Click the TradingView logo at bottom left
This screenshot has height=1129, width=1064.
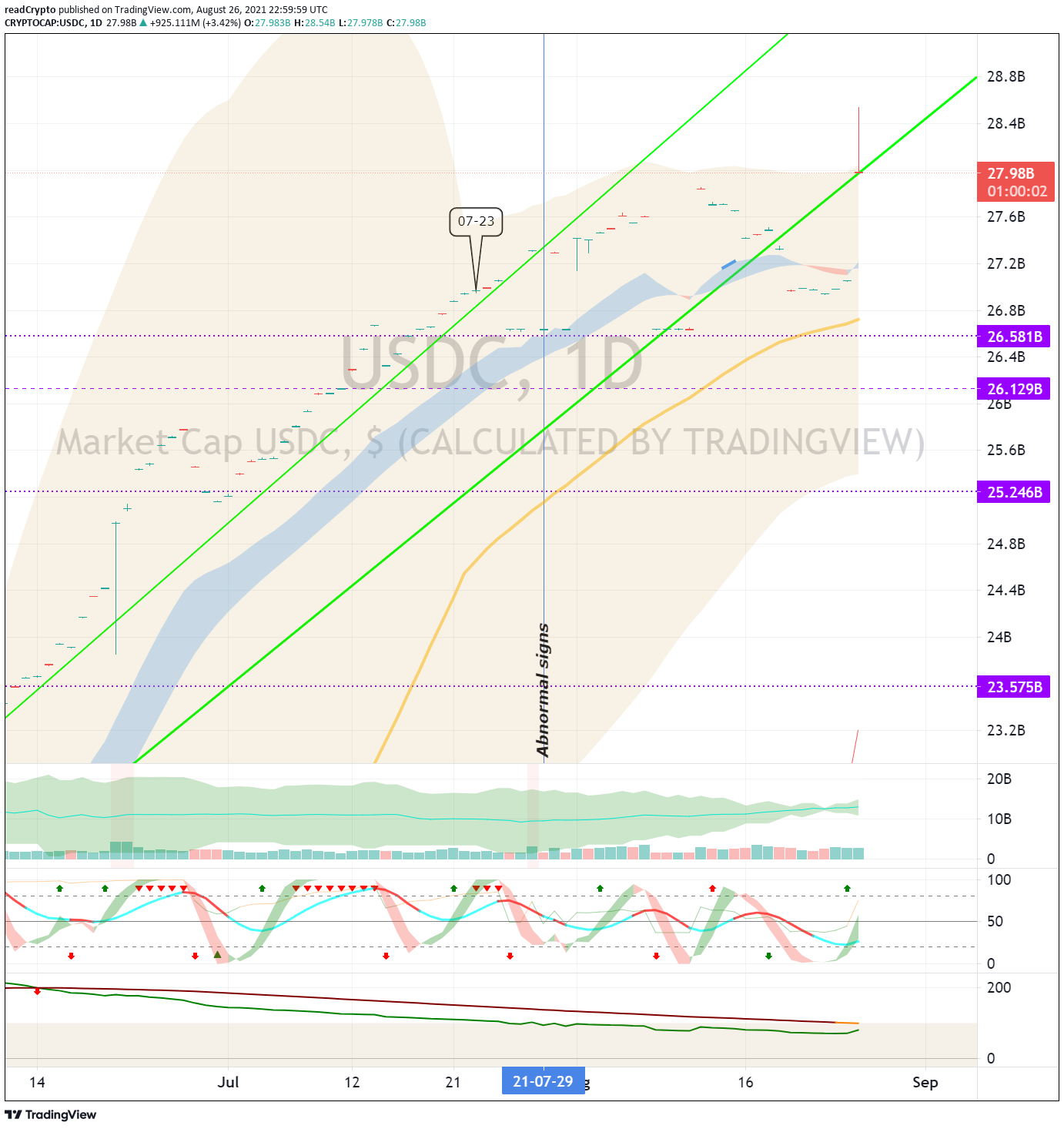point(51,1114)
